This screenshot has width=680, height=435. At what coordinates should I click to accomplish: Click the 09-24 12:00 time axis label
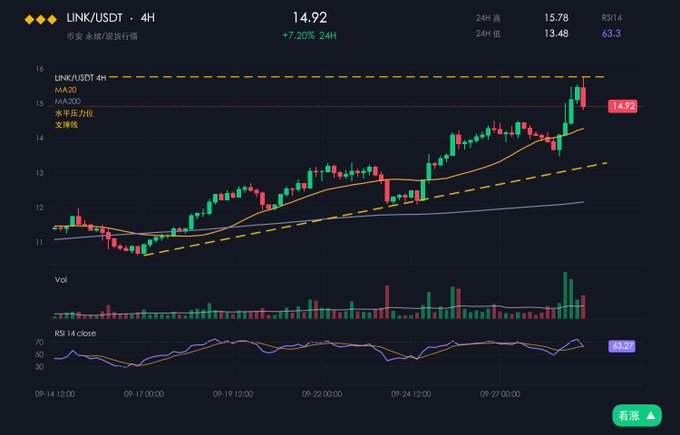(411, 394)
